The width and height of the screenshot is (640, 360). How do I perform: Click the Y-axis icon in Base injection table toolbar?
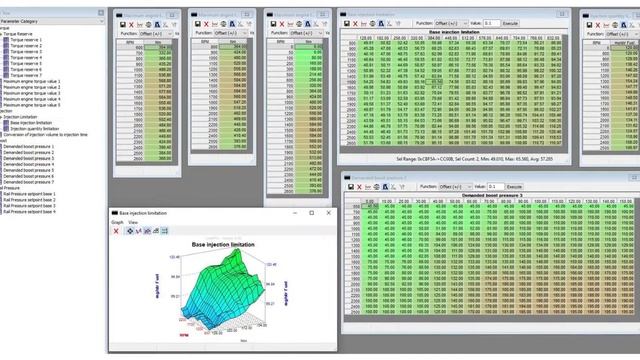tap(398, 24)
